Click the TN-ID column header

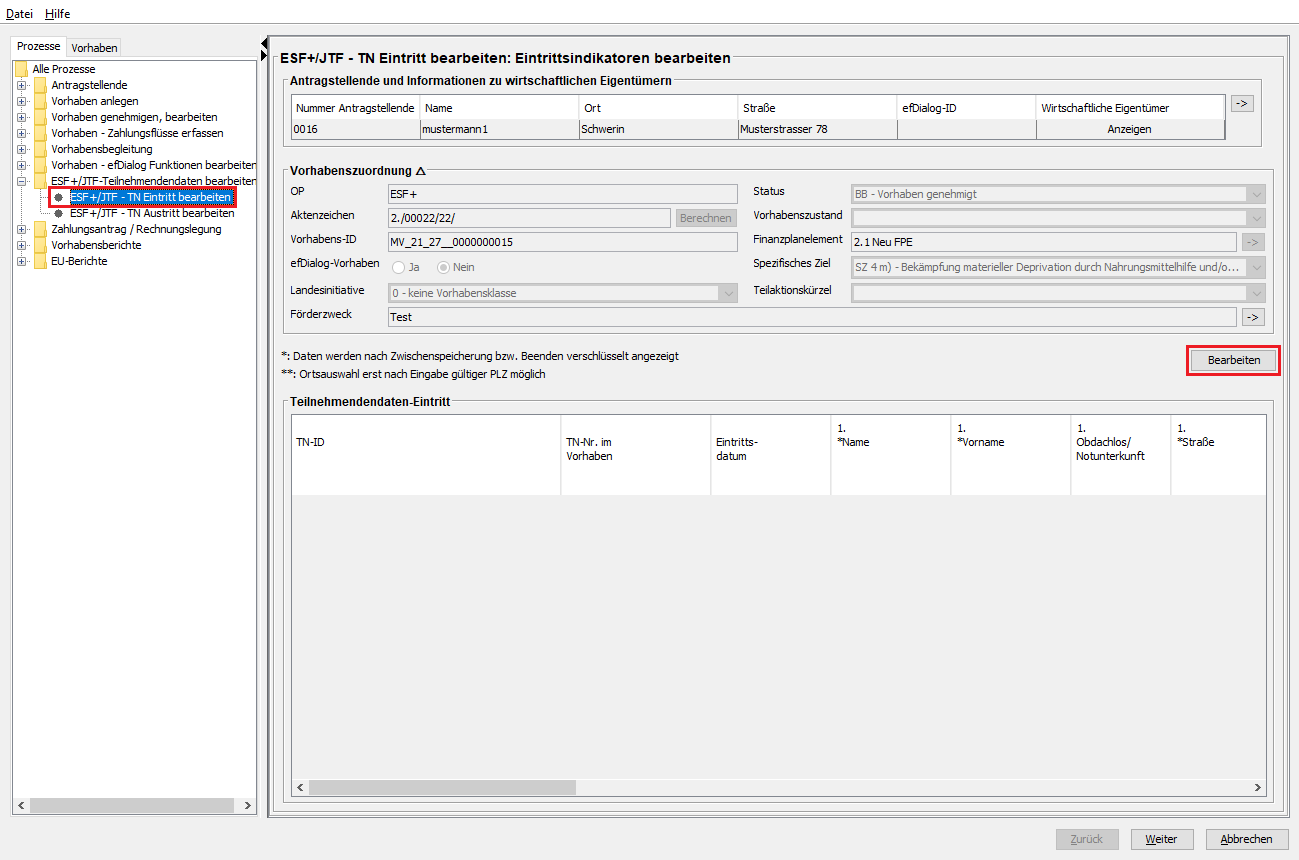tap(426, 455)
